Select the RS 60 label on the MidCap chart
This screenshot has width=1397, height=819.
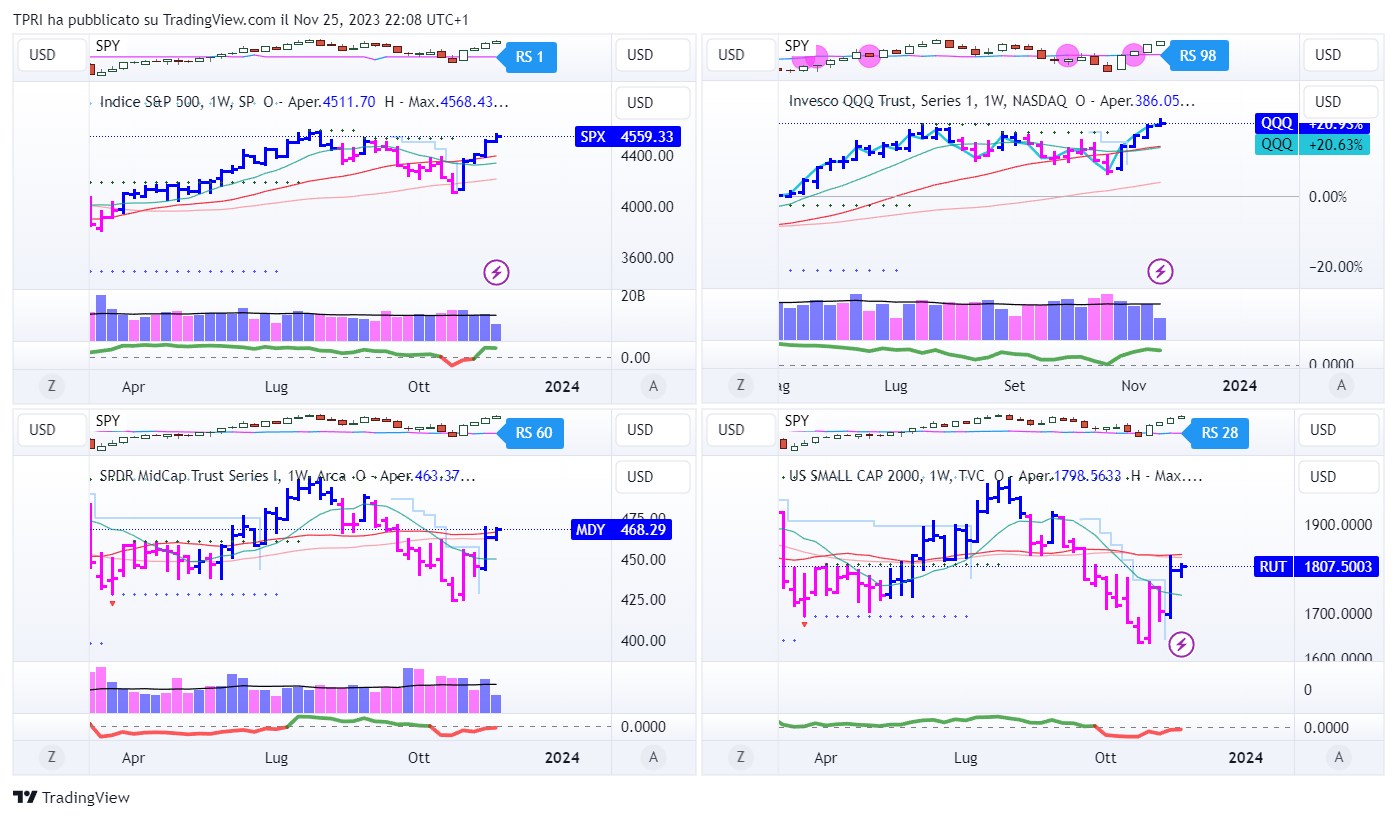(532, 433)
